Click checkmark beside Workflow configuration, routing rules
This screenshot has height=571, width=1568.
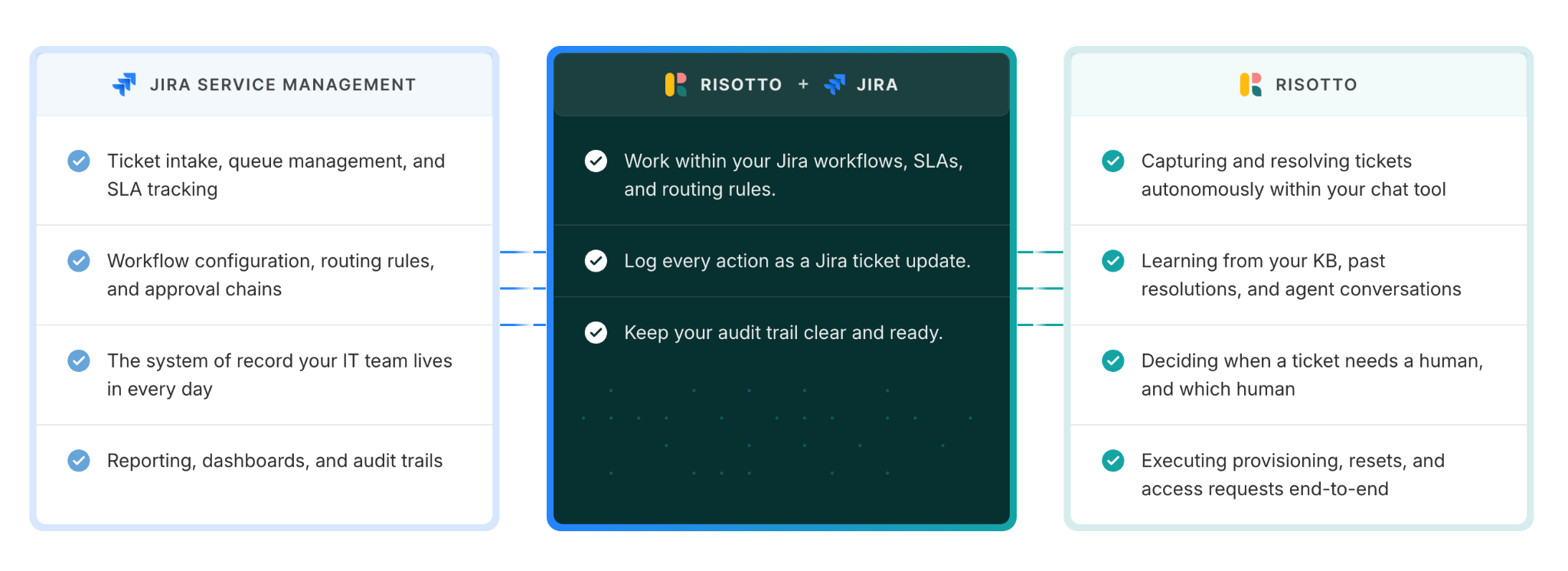[79, 261]
